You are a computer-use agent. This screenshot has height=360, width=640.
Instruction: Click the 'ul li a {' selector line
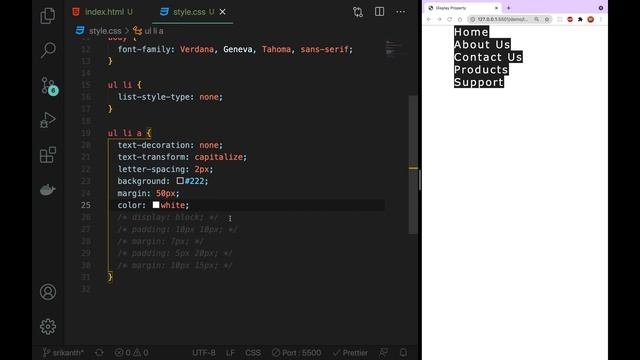click(x=129, y=133)
